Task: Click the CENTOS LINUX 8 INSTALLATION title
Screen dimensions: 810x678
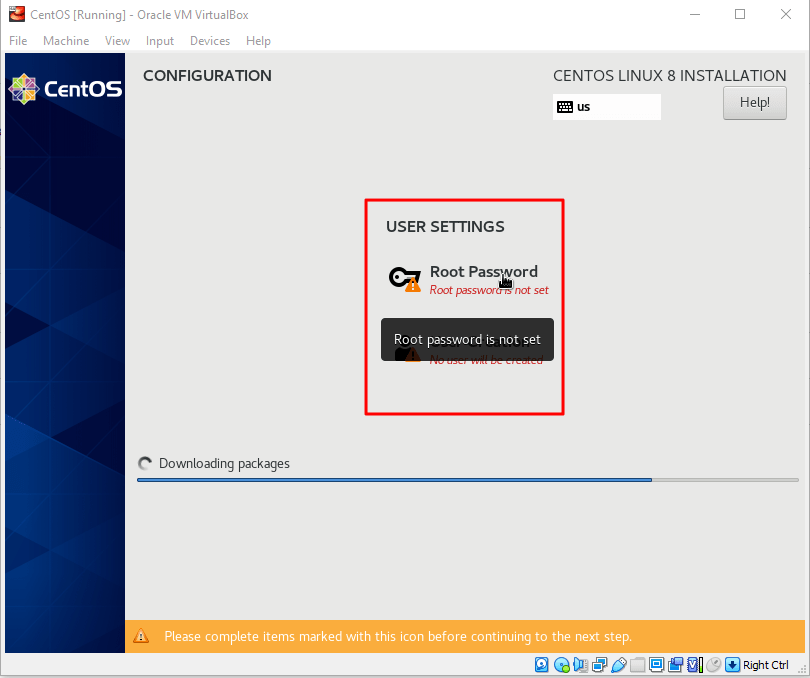Action: pos(669,75)
